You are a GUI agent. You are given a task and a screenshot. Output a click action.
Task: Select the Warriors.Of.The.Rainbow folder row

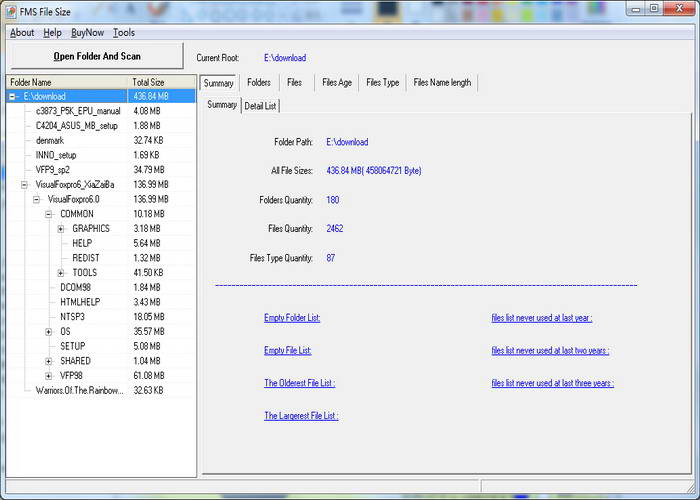[x=101, y=391]
